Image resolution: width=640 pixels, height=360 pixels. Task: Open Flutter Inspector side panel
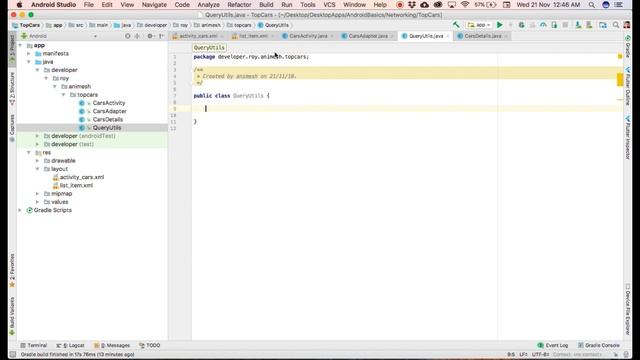coord(628,138)
